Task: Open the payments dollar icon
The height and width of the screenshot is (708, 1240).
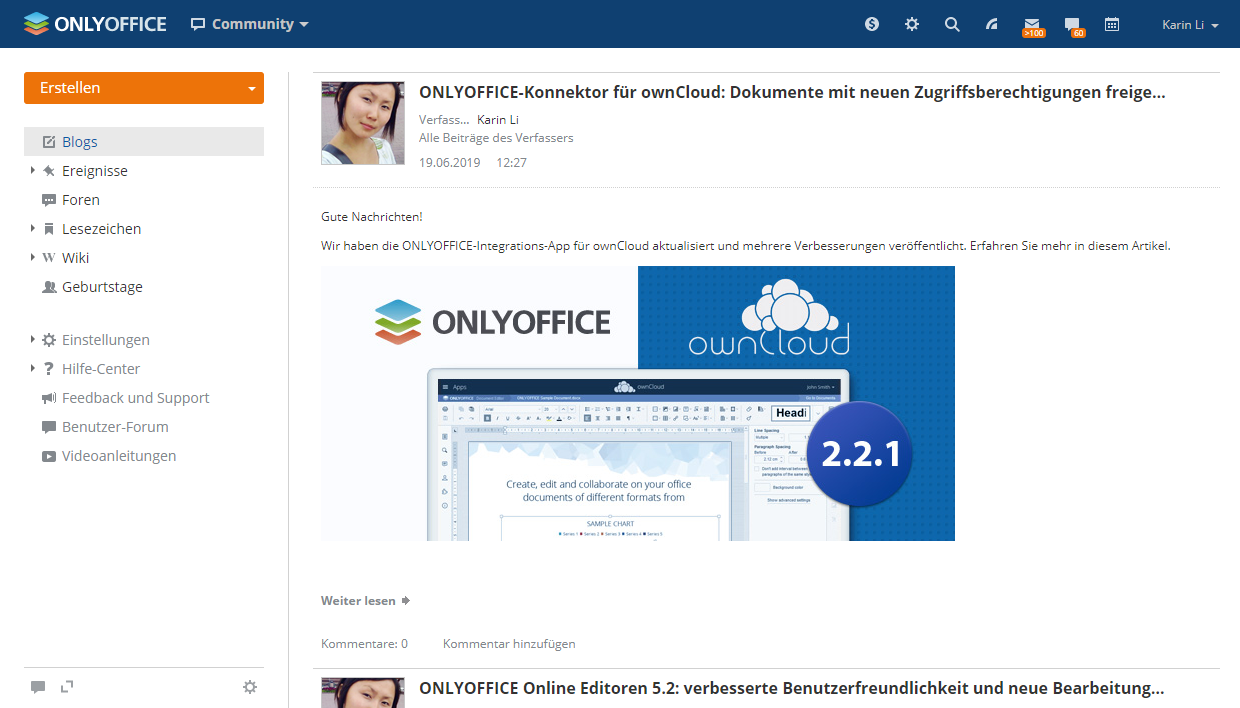Action: click(872, 24)
